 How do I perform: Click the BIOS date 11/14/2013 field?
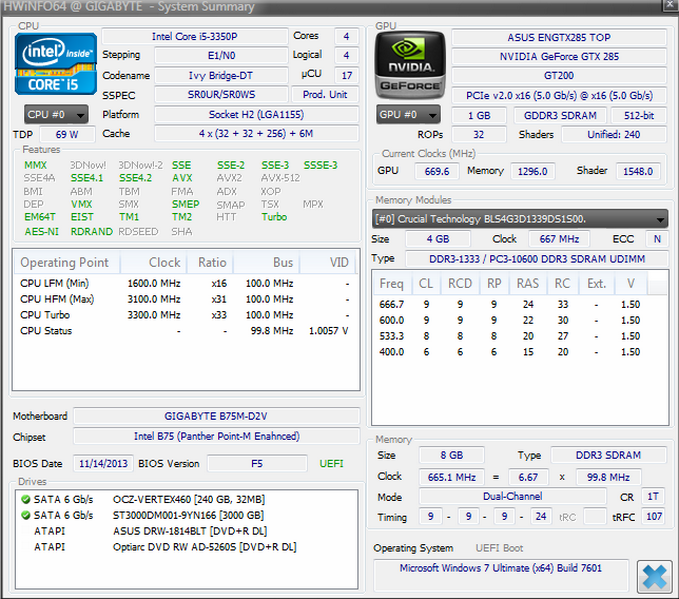103,463
